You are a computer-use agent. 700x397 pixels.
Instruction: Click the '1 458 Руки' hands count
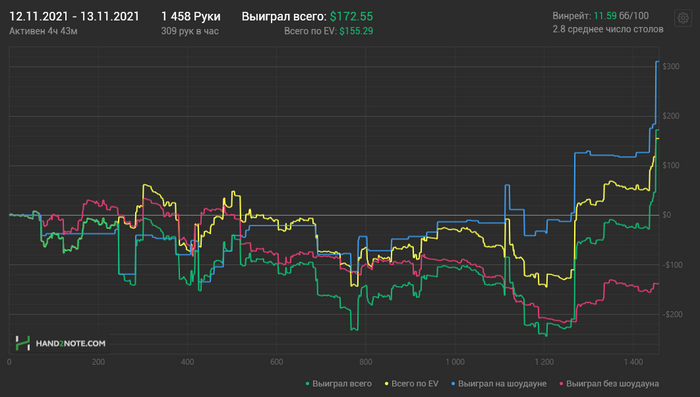(191, 17)
